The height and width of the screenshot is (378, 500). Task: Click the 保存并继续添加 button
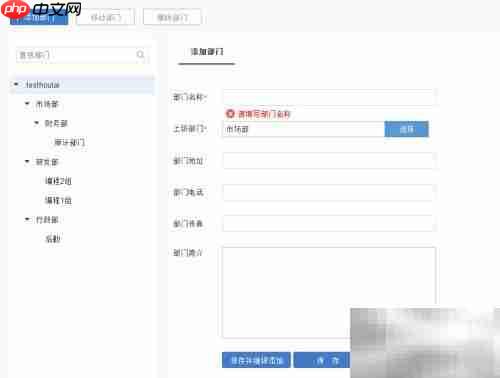(256, 360)
